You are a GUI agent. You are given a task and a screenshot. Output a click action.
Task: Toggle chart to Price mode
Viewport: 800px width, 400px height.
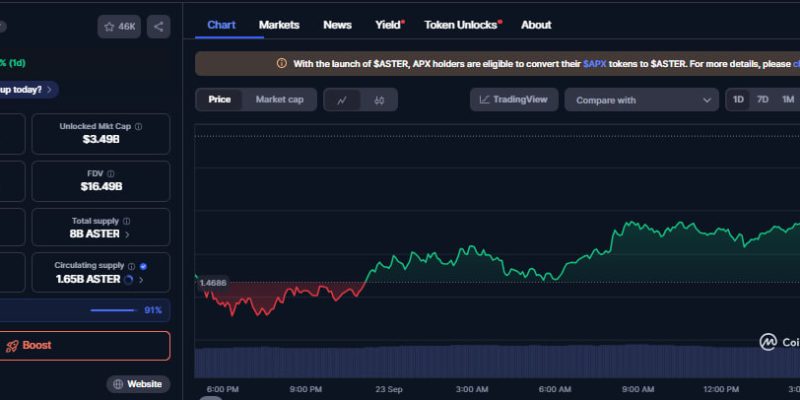click(219, 100)
